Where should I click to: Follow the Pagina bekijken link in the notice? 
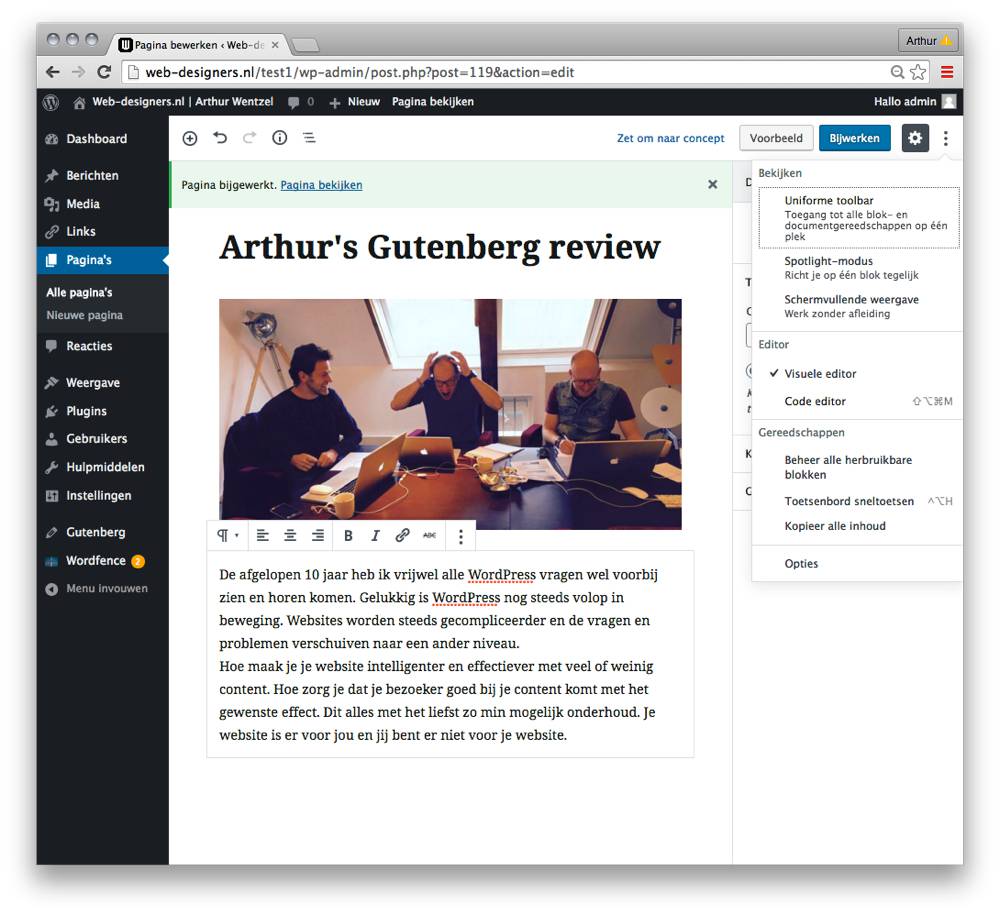(x=321, y=184)
